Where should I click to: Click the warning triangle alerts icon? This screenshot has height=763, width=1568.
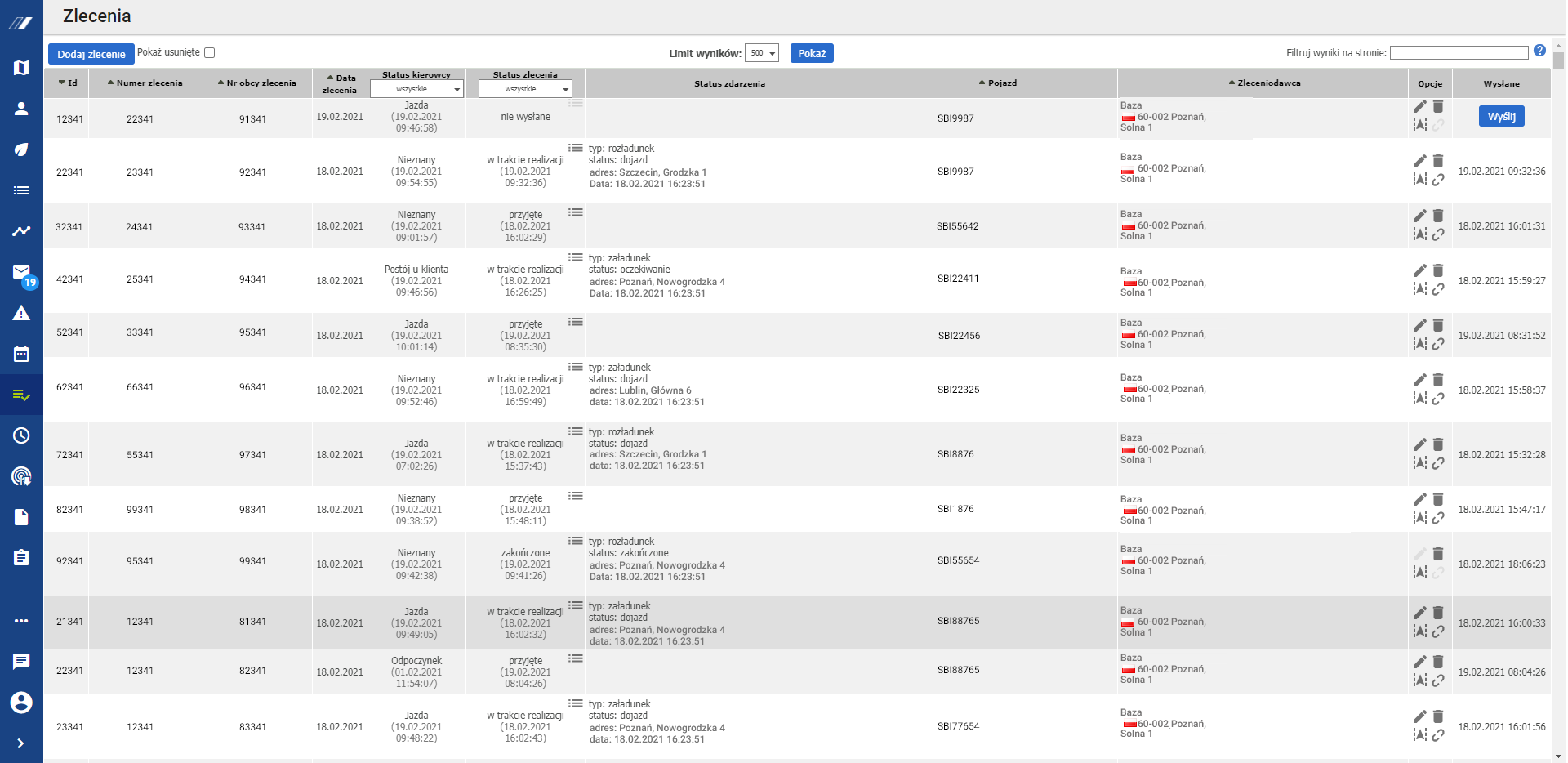21,313
